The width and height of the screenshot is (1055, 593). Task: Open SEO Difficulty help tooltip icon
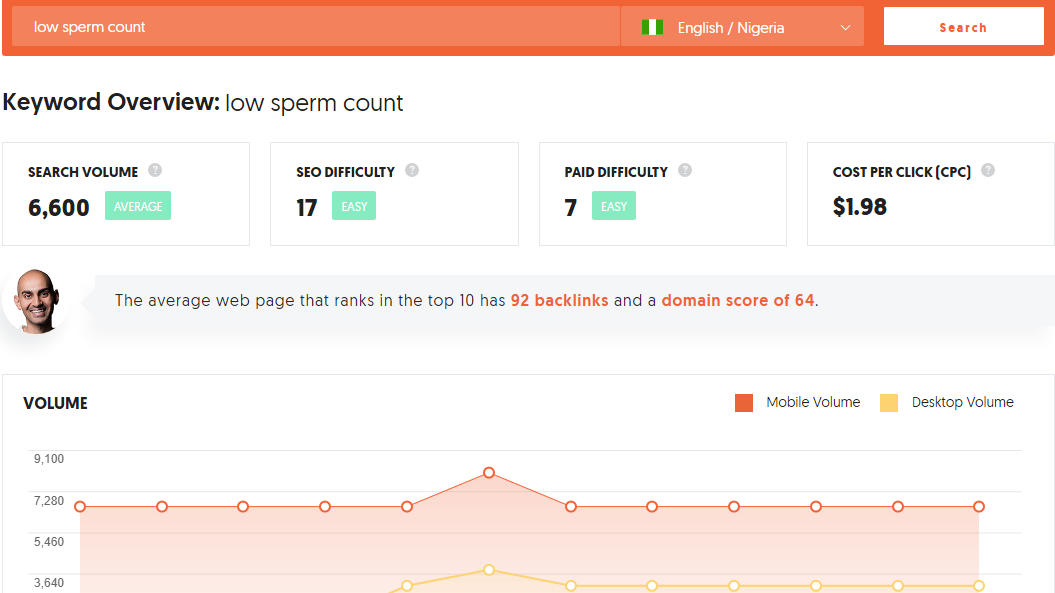pyautogui.click(x=412, y=170)
